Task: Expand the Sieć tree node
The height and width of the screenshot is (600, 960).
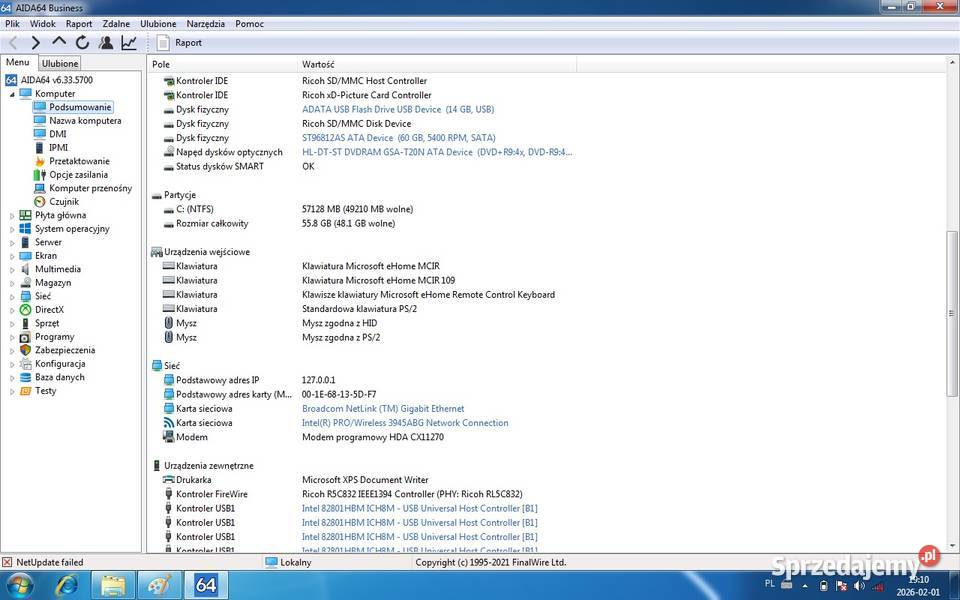Action: pyautogui.click(x=10, y=296)
